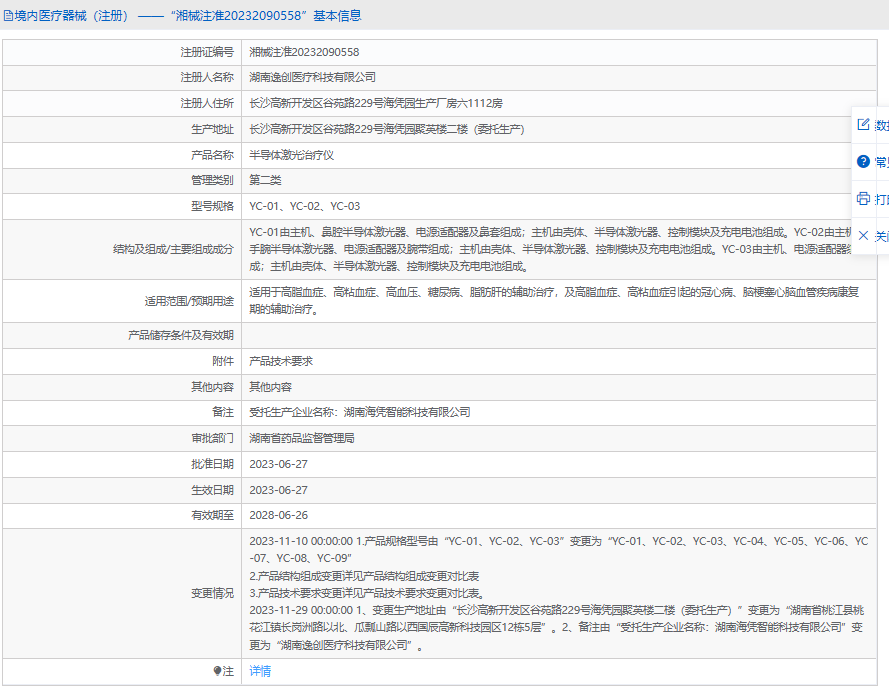Open the 详情 link in the last row
This screenshot has height=687, width=889.
(x=260, y=671)
